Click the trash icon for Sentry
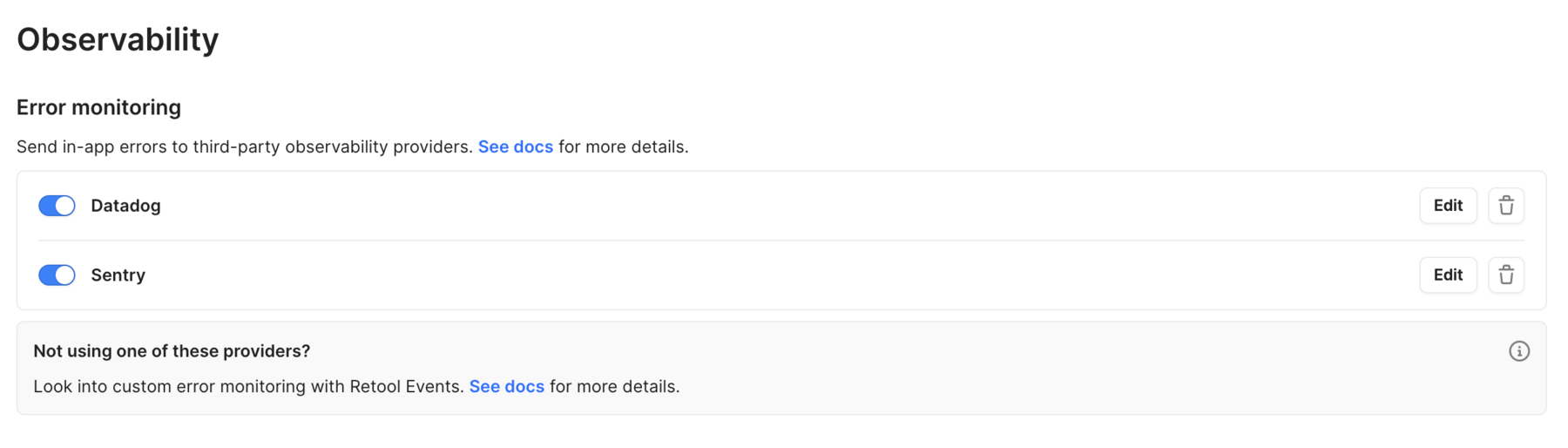The width and height of the screenshot is (1568, 448). (1505, 275)
